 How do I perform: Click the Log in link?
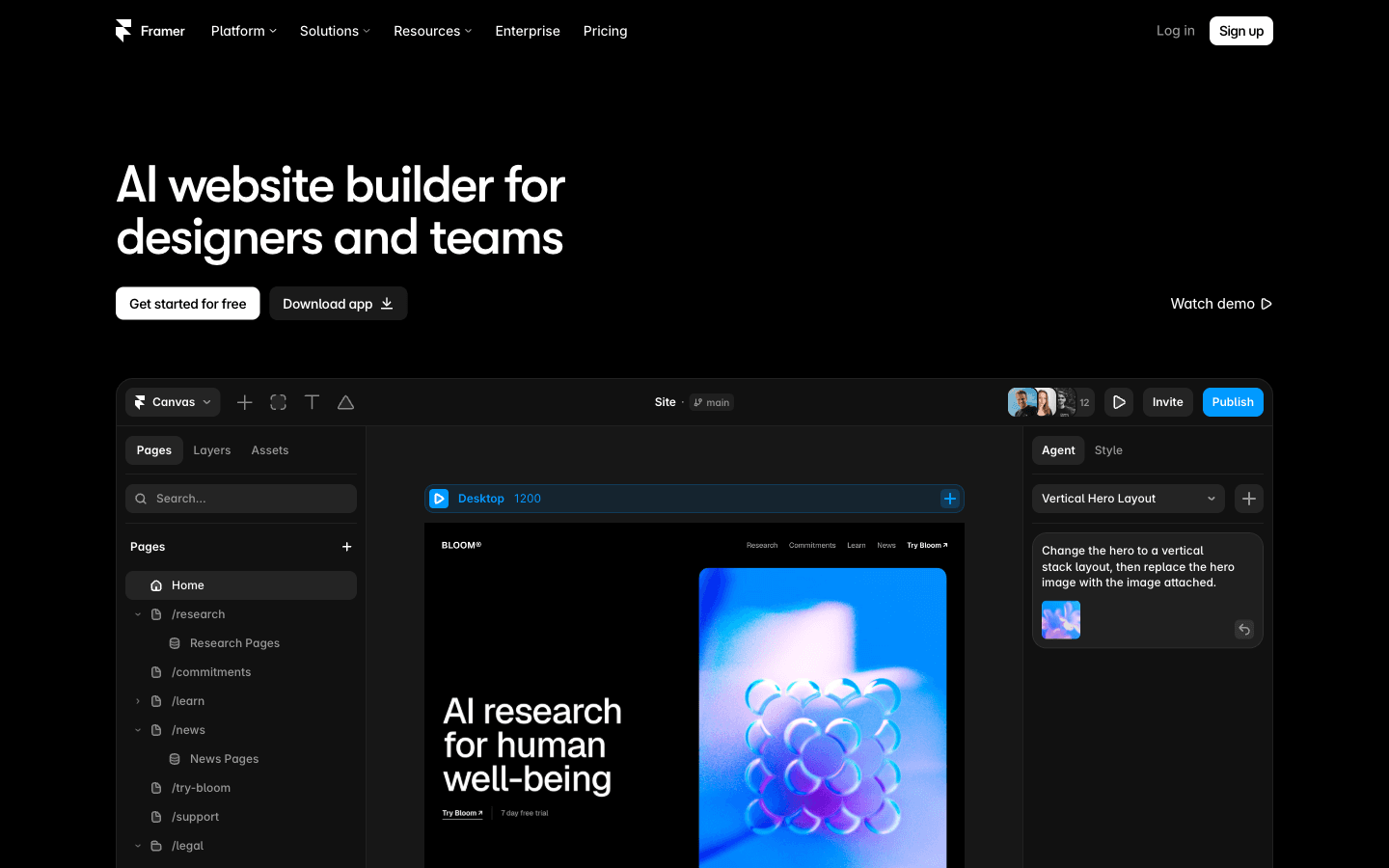1176,31
